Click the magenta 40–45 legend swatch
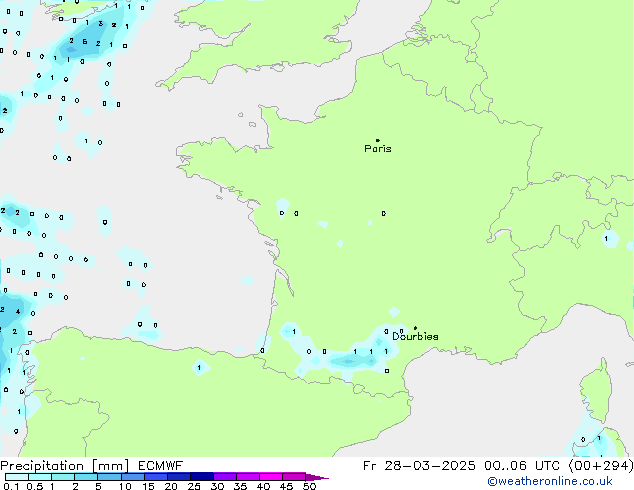The height and width of the screenshot is (490, 634). 271,477
